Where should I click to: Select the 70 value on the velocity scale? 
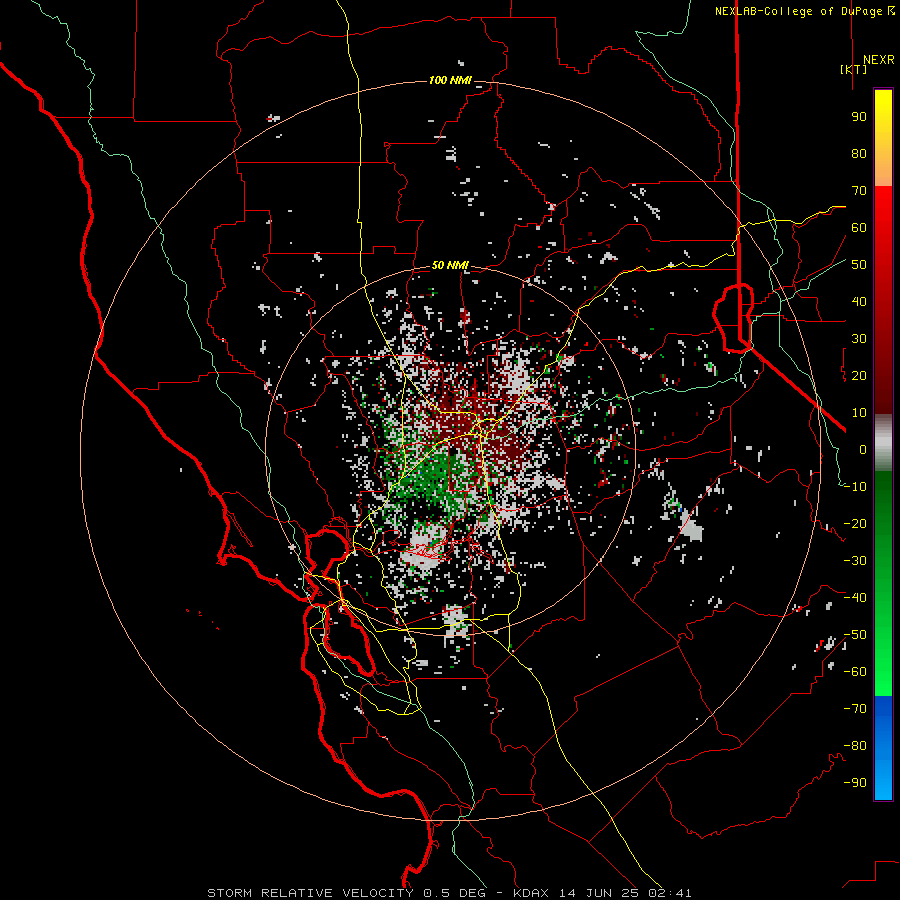pyautogui.click(x=859, y=191)
